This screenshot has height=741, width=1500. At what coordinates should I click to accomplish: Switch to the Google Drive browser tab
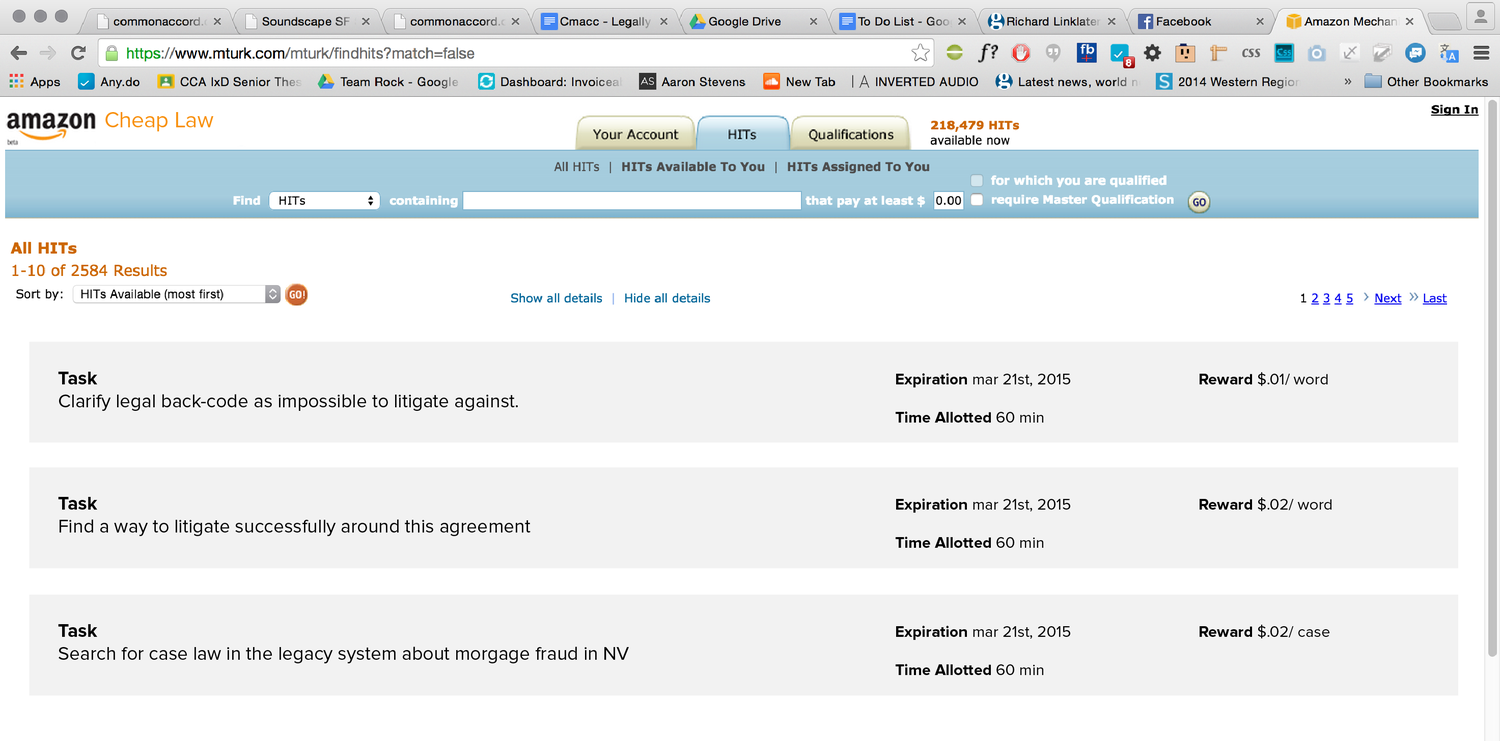(x=754, y=21)
